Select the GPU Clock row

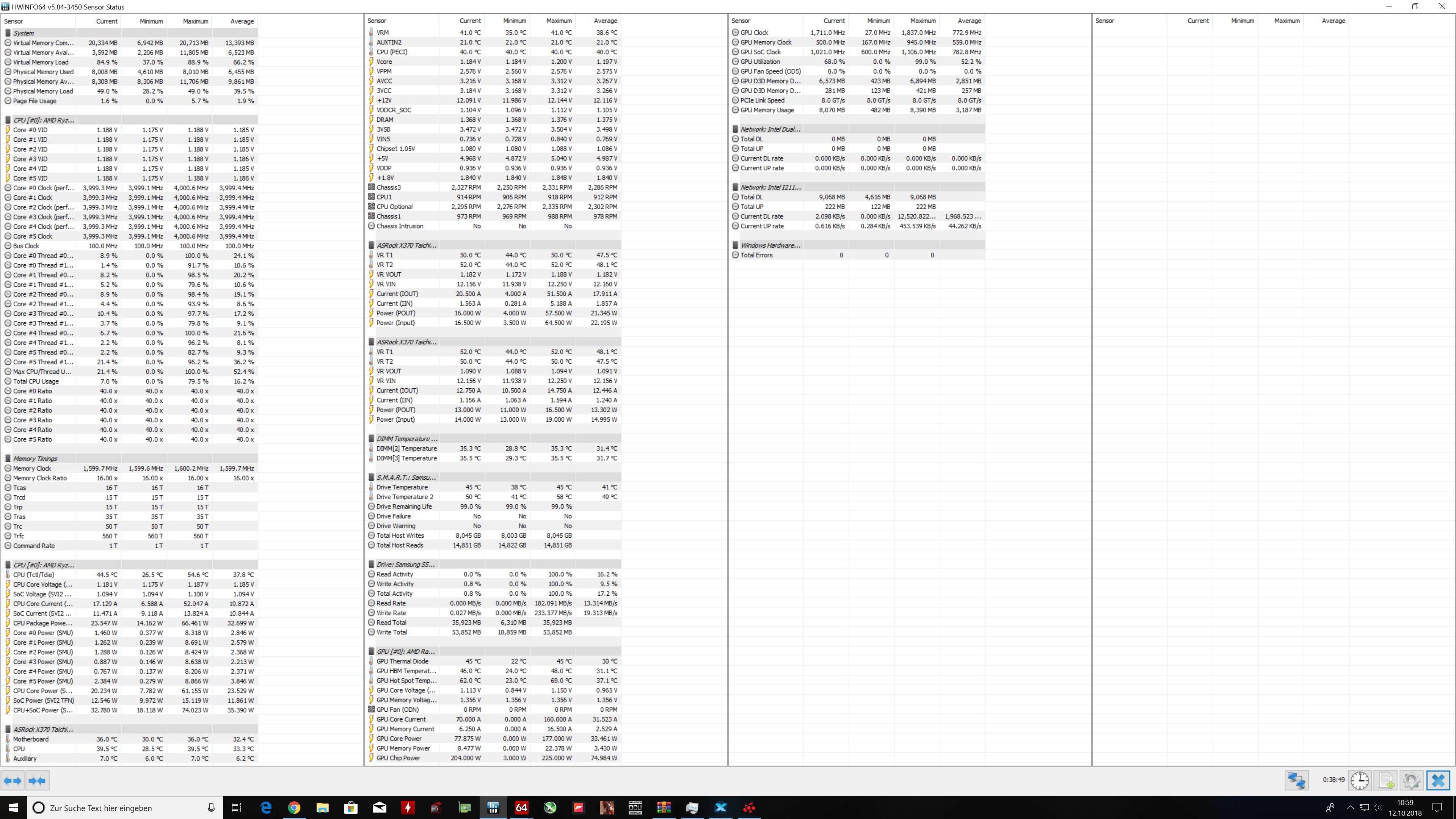click(857, 33)
